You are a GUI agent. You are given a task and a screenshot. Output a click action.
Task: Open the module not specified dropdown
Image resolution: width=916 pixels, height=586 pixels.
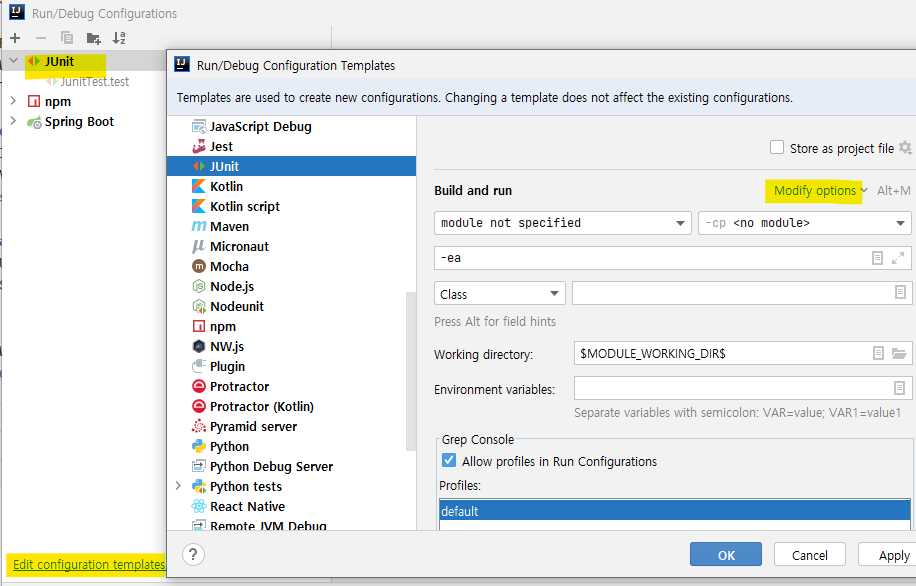[x=562, y=222]
